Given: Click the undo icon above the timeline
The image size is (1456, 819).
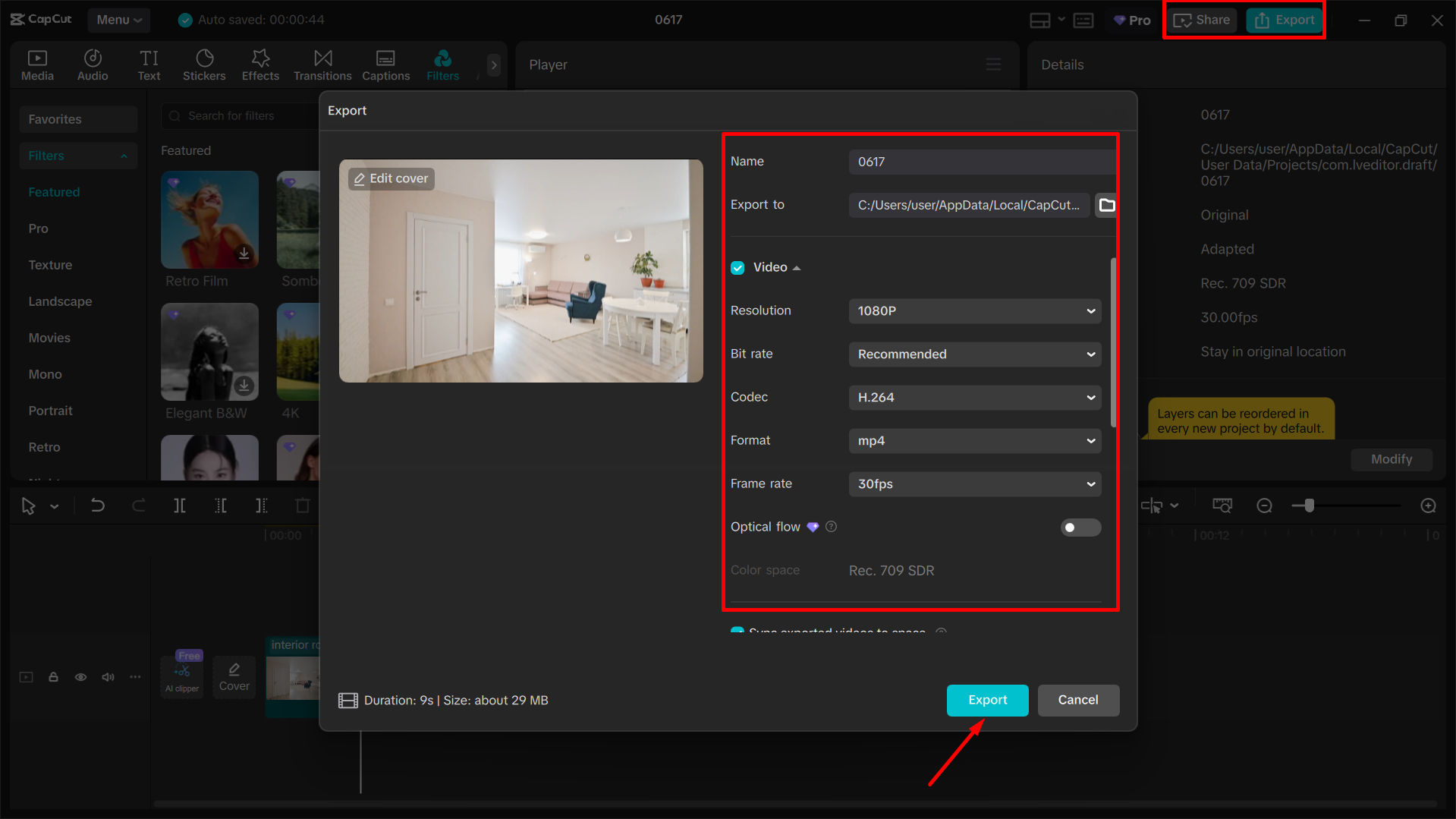Looking at the screenshot, I should point(97,505).
